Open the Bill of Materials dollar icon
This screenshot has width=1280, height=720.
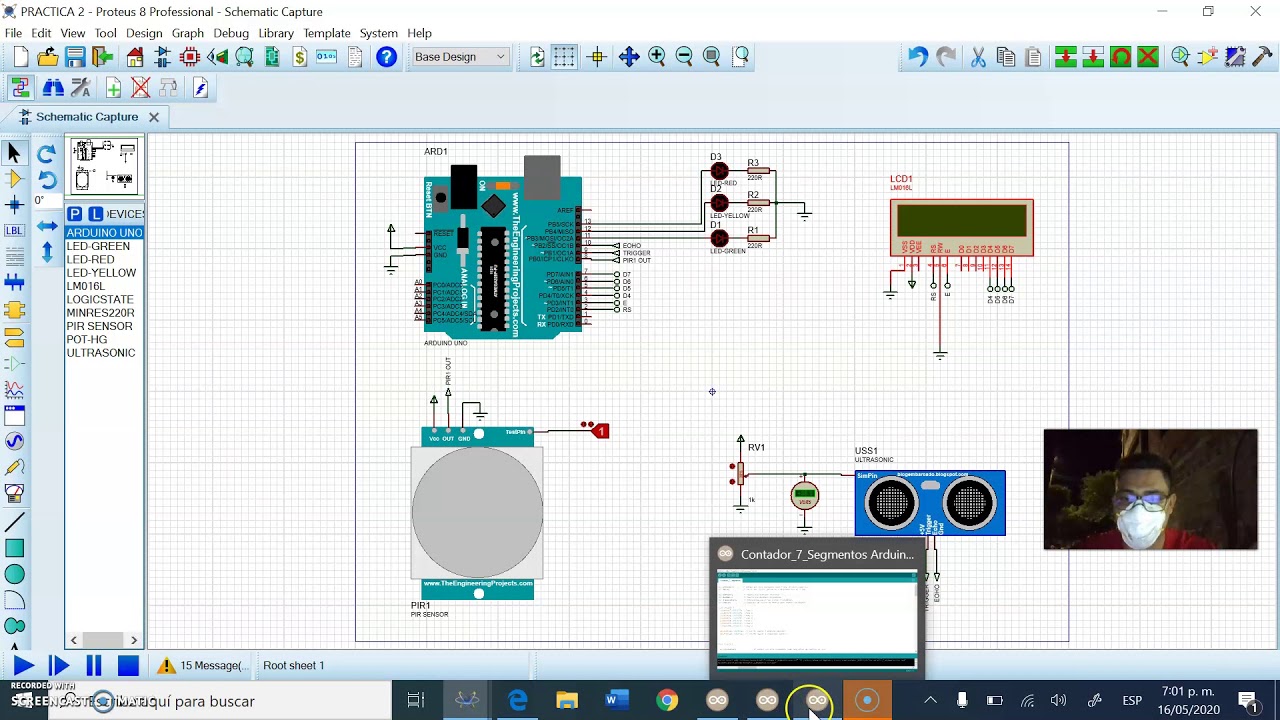[x=299, y=57]
